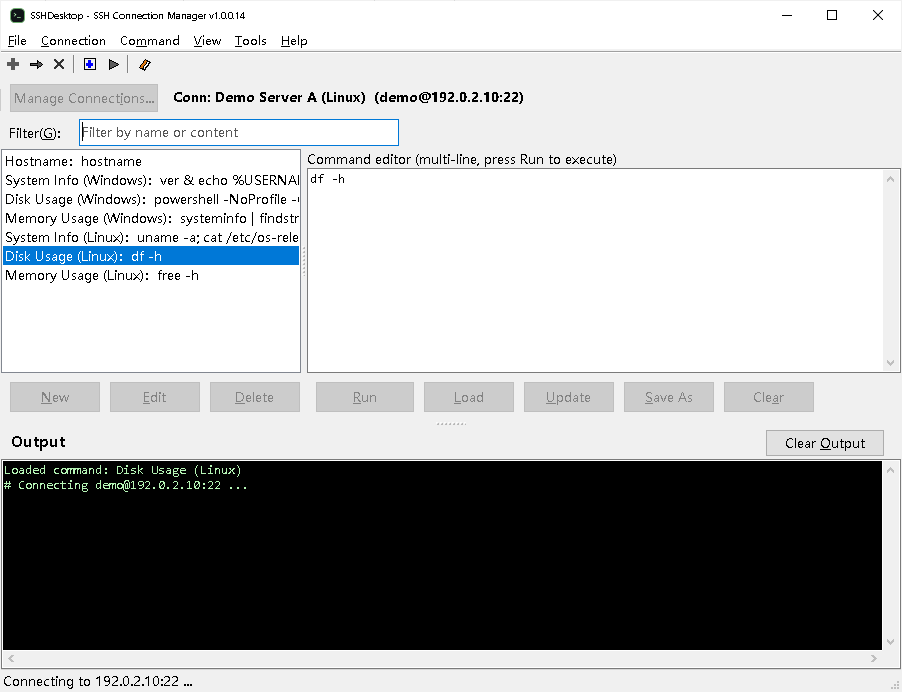Click the SSHDesktop app icon in title bar

click(x=17, y=16)
